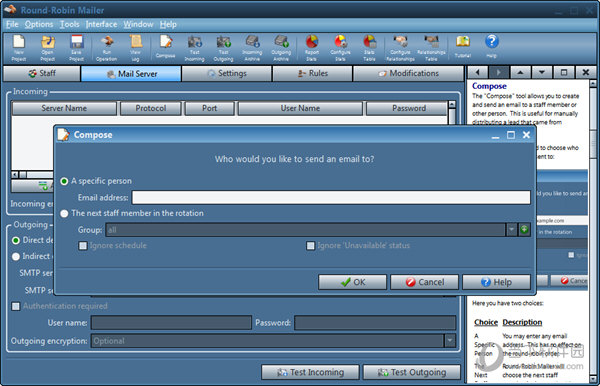
Task: Switch to the Modifications tab
Action: click(x=408, y=73)
